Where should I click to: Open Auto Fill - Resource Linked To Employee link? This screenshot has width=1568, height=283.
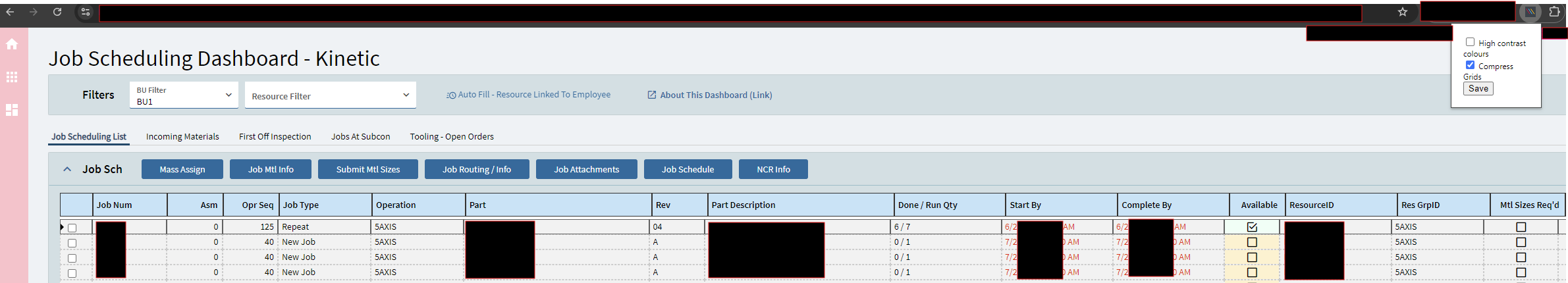click(x=534, y=95)
